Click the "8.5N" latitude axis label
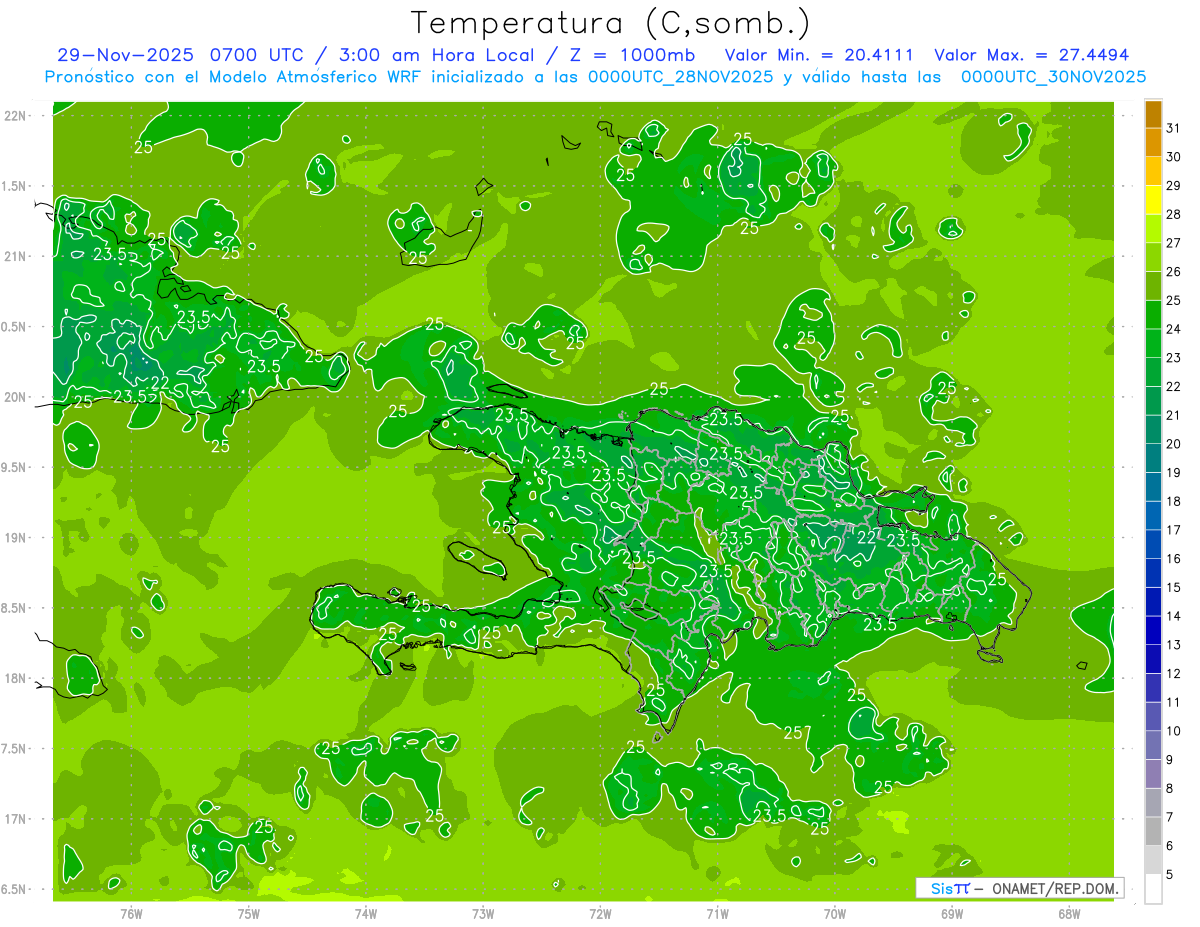Viewport: 1200px width, 927px height. click(15, 608)
